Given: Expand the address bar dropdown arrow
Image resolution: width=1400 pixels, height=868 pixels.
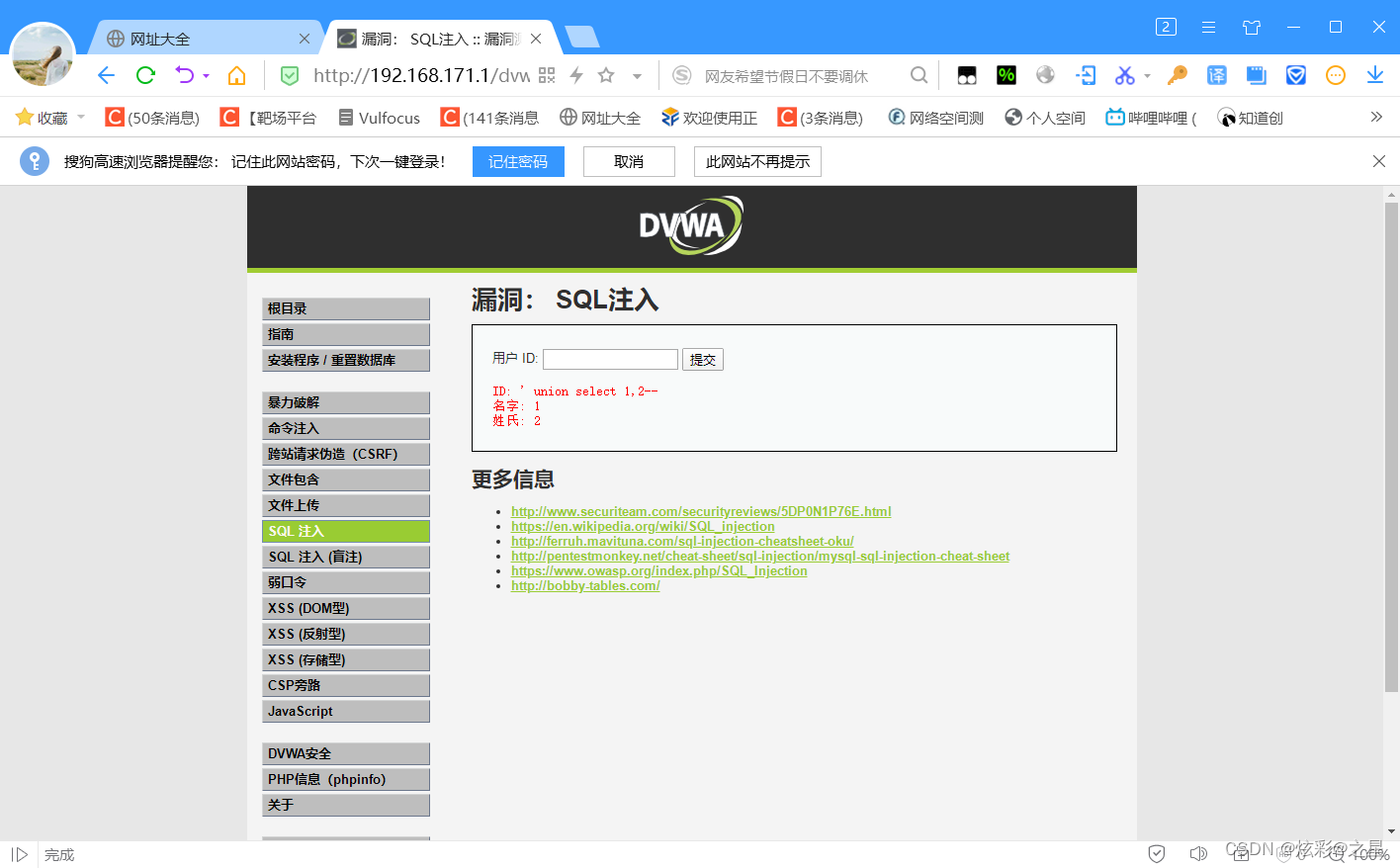Looking at the screenshot, I should tap(637, 76).
